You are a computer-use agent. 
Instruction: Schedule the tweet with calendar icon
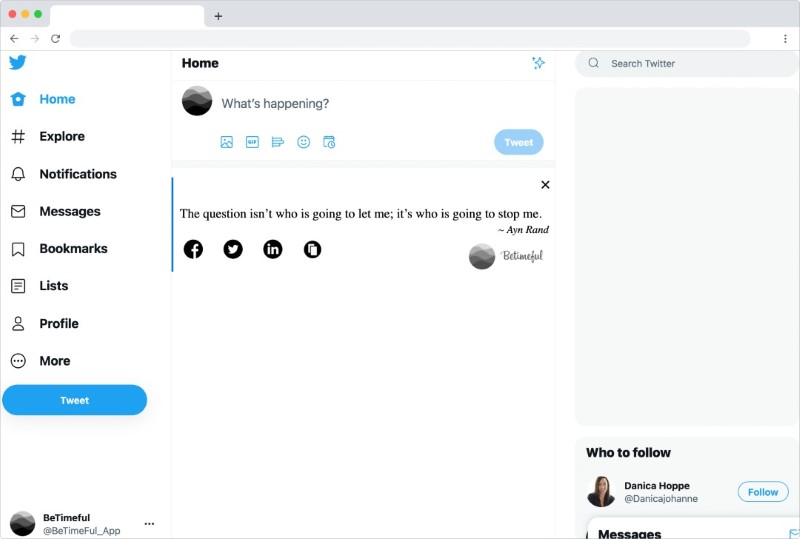coord(329,142)
